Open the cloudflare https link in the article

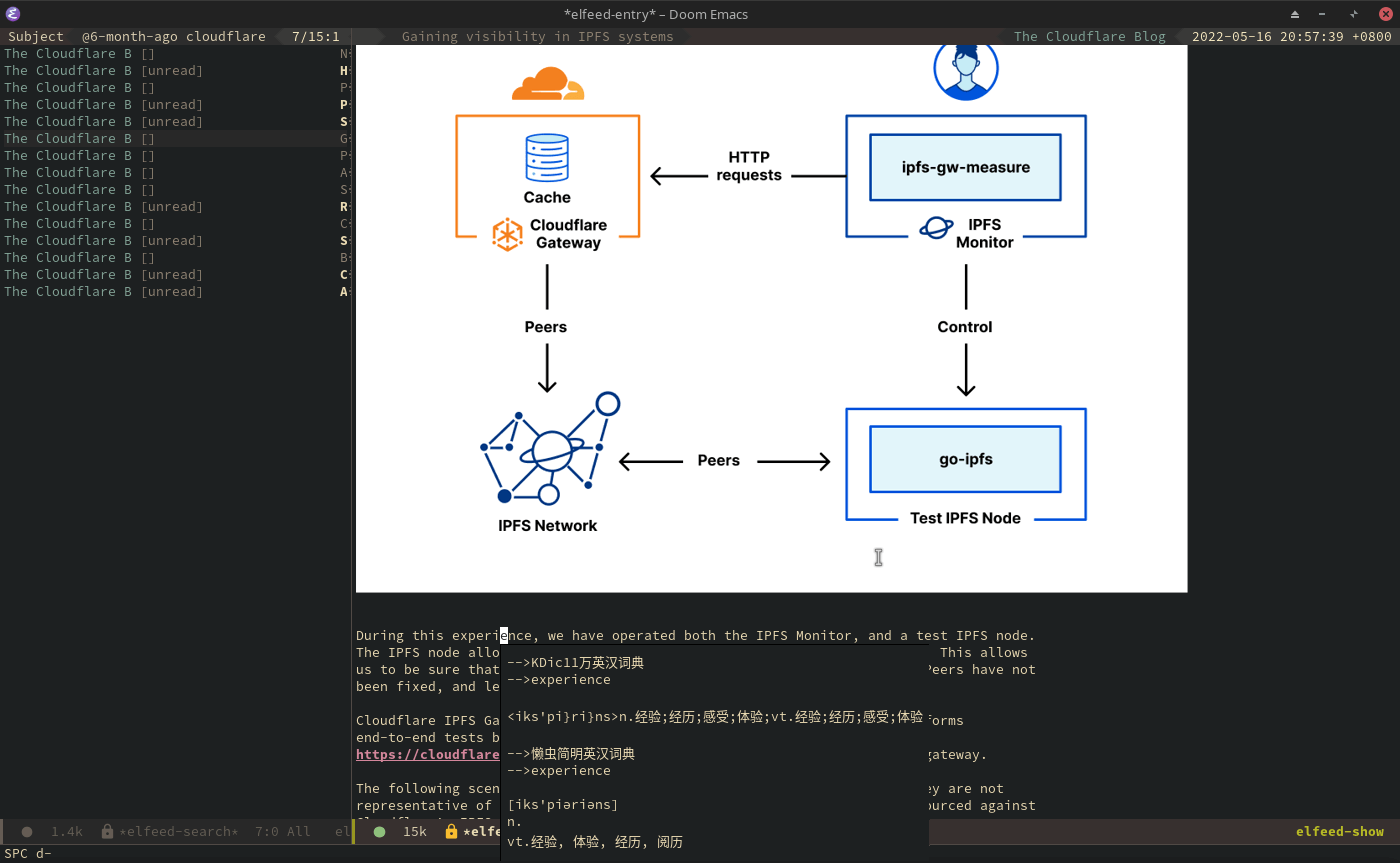(427, 755)
